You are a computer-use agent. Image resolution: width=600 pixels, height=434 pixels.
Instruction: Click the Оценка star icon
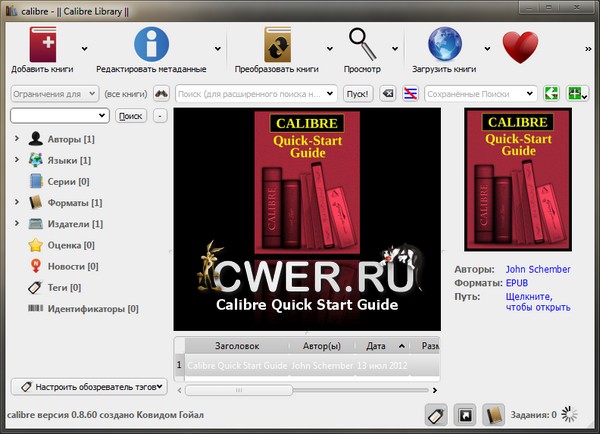36,245
